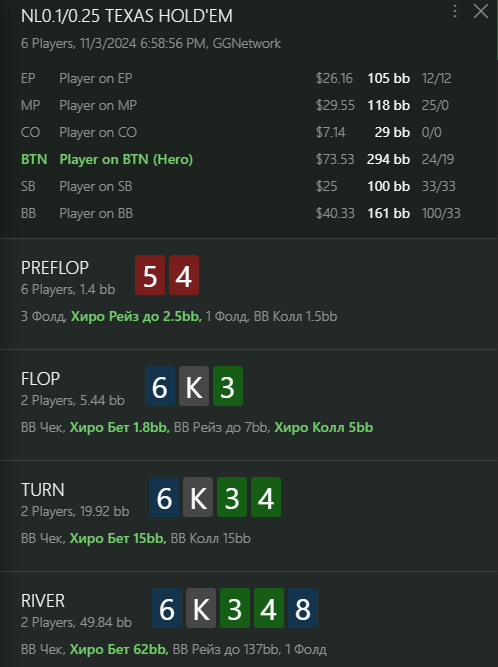
Task: Click hero's red 5 hole card
Action: (x=150, y=275)
